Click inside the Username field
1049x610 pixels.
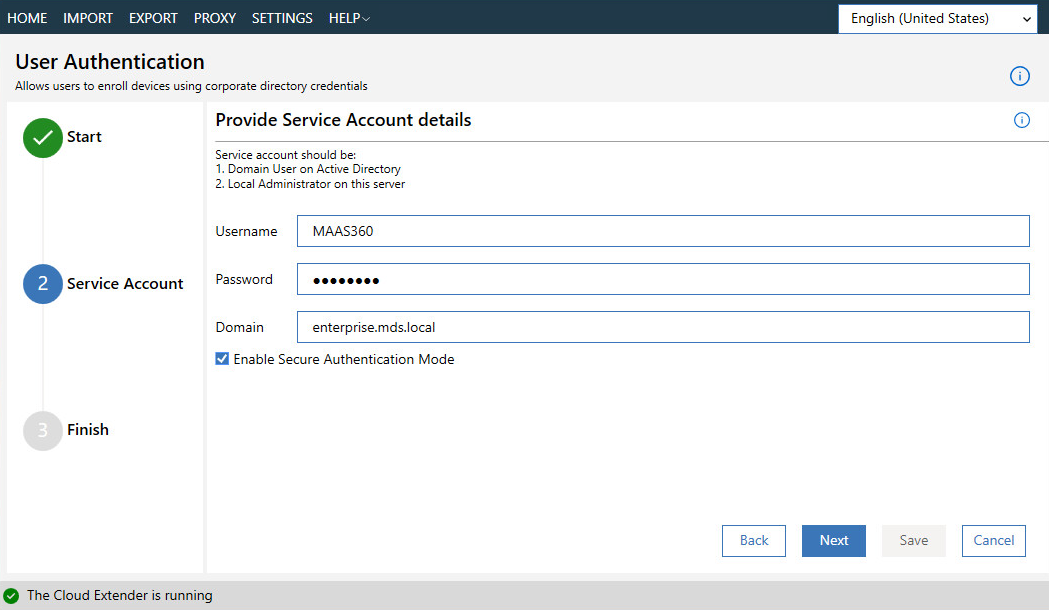tap(662, 231)
